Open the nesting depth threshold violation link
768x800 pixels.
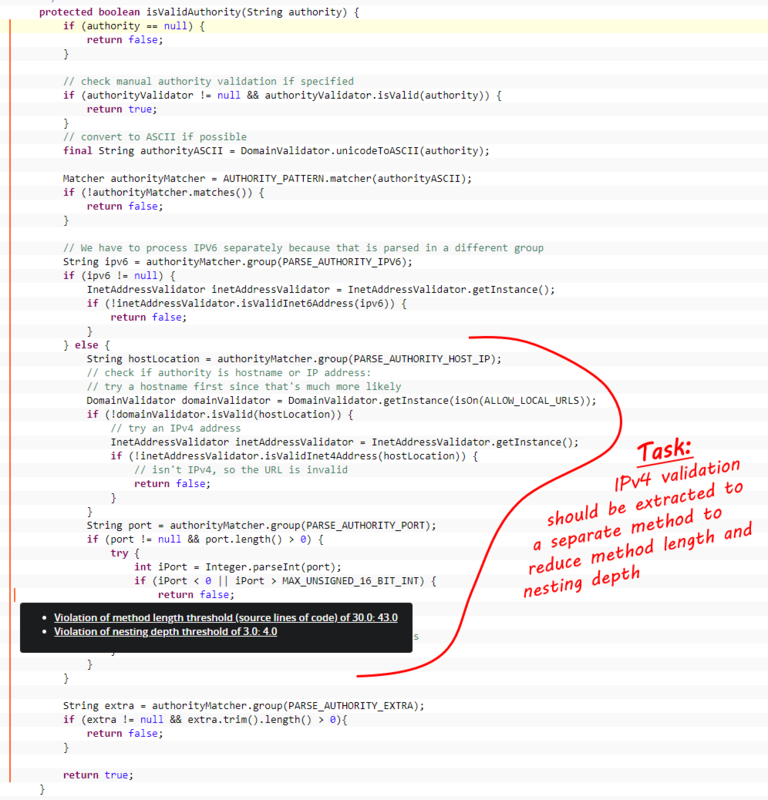click(x=165, y=632)
